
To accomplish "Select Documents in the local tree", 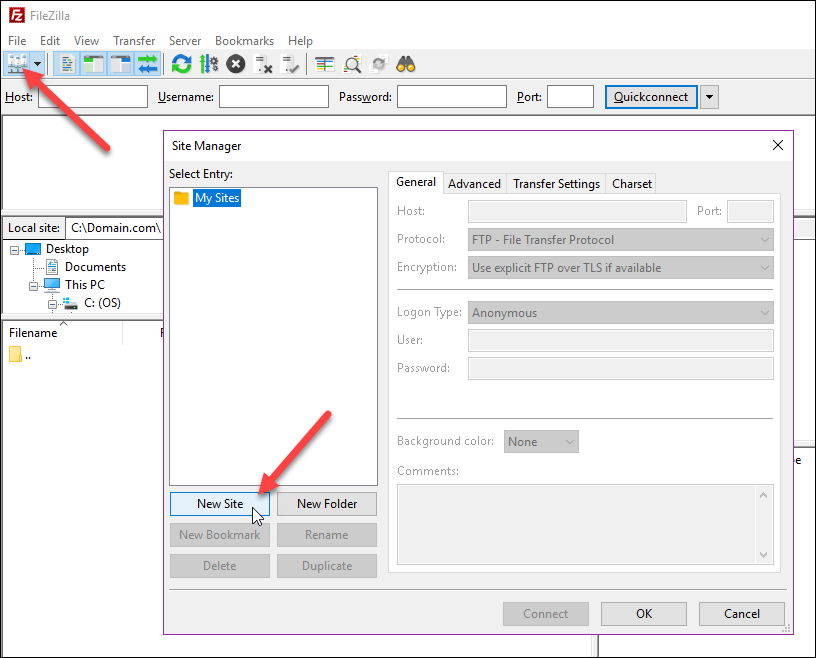I will coord(95,267).
